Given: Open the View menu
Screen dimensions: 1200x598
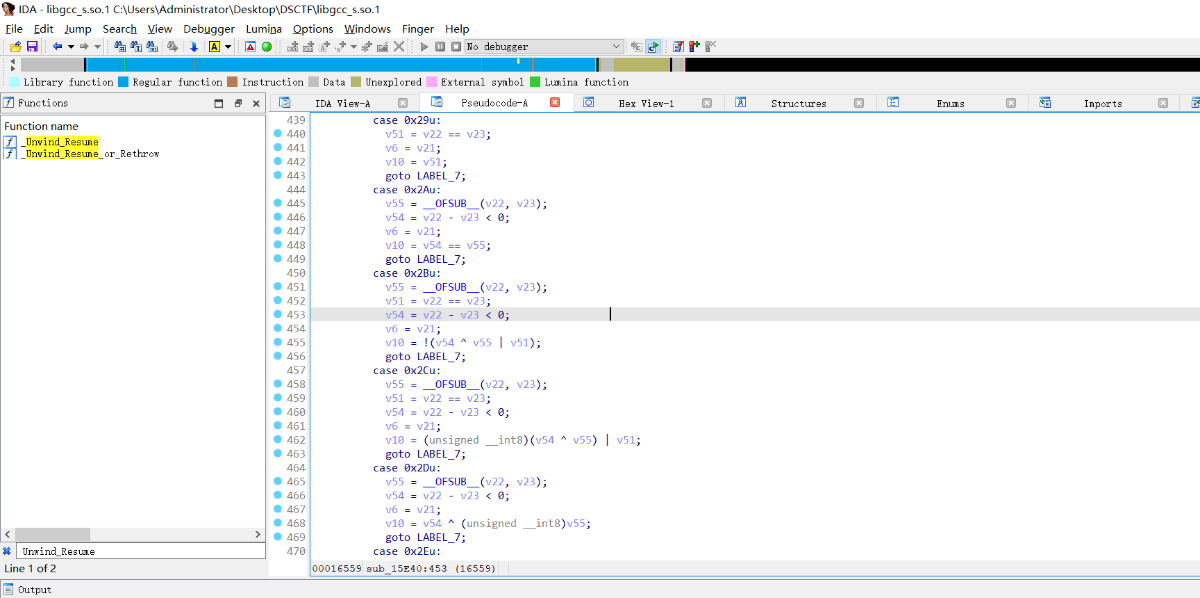Looking at the screenshot, I should pyautogui.click(x=160, y=29).
